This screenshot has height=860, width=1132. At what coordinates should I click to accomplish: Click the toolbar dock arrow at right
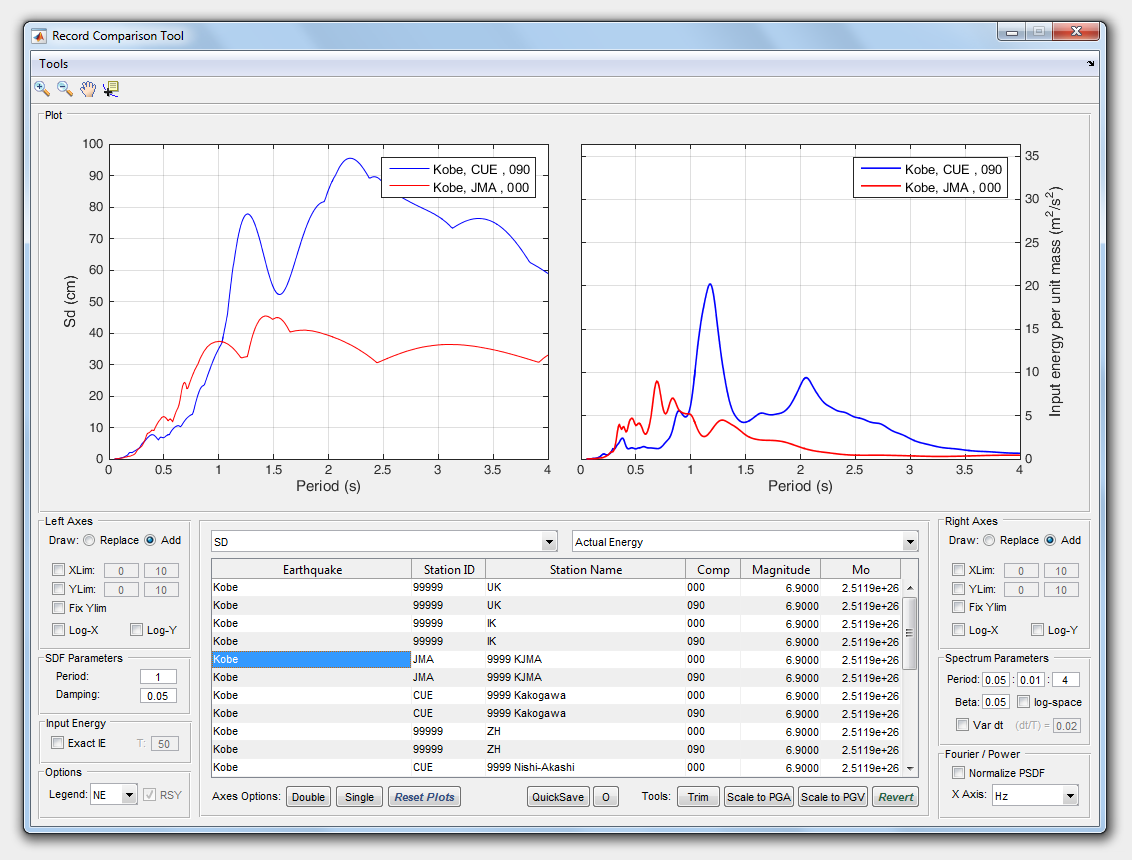[1090, 64]
